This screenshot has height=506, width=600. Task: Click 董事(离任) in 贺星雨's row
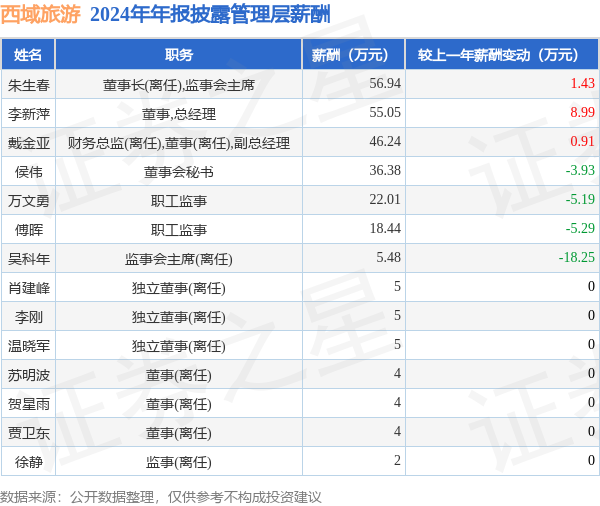point(179,405)
